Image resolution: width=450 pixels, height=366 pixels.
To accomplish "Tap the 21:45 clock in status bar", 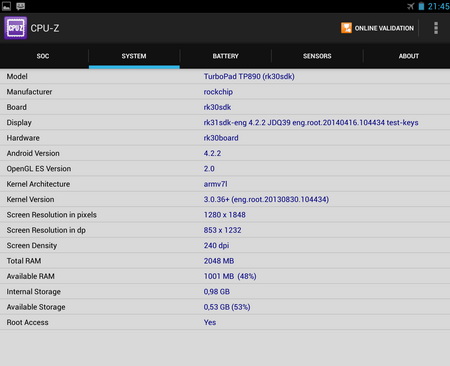I will [438, 6].
